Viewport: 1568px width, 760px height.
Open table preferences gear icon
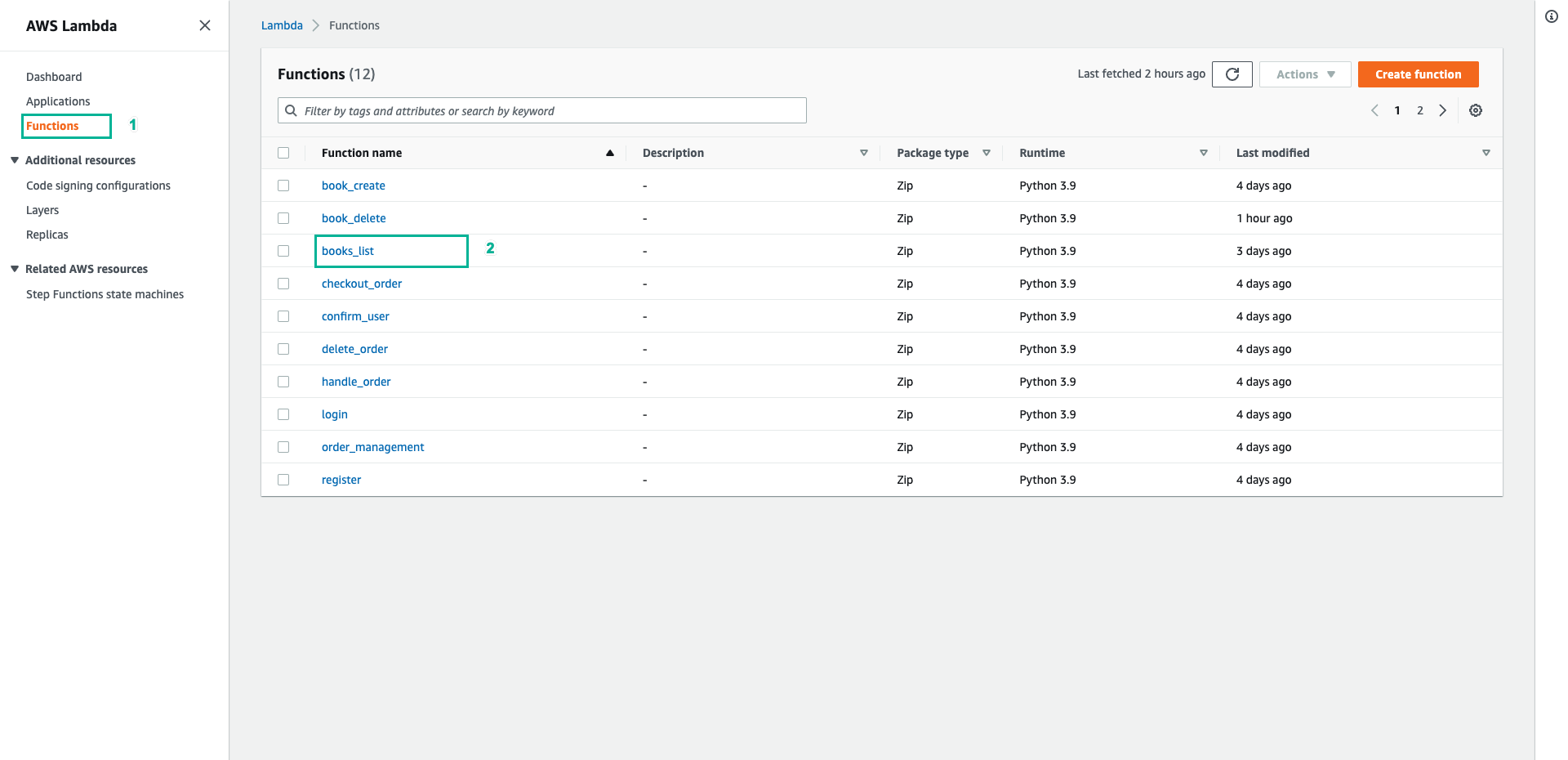[1476, 110]
